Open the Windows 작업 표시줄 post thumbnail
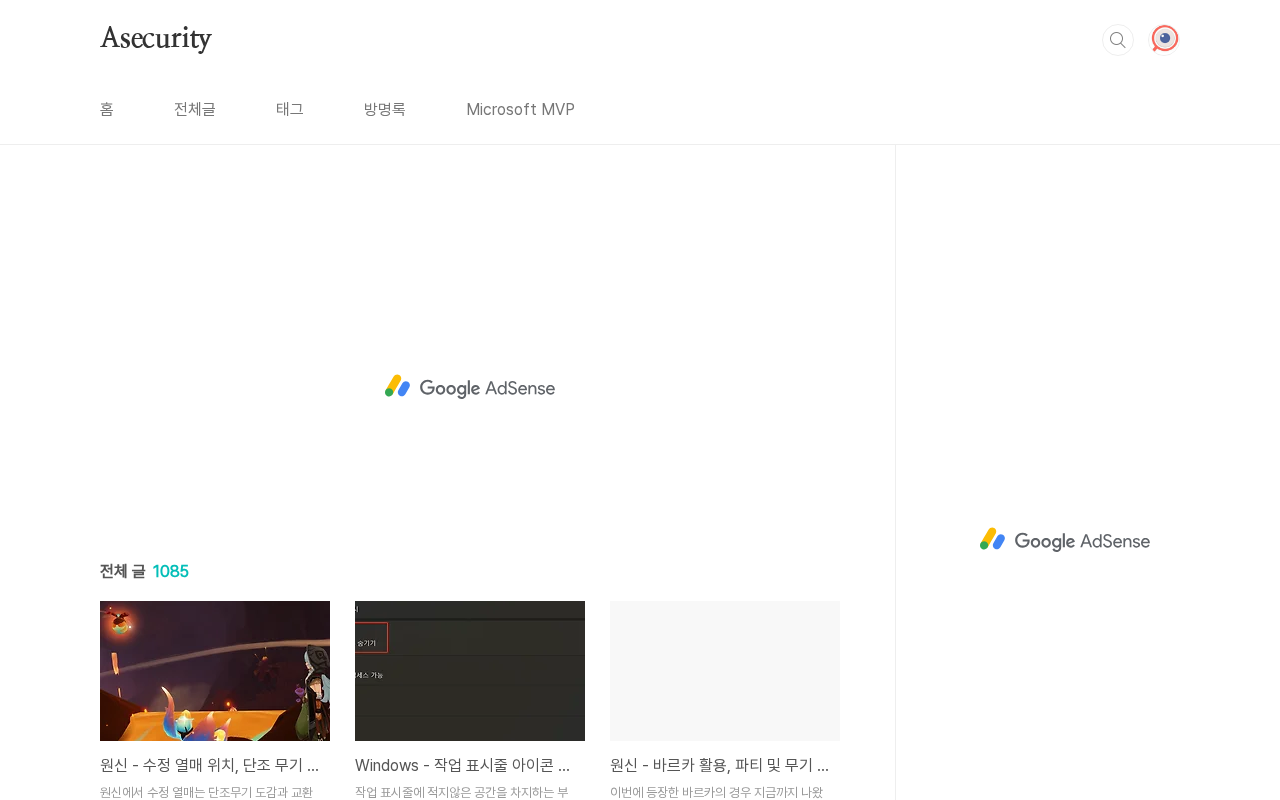The image size is (1280, 800). tap(470, 670)
